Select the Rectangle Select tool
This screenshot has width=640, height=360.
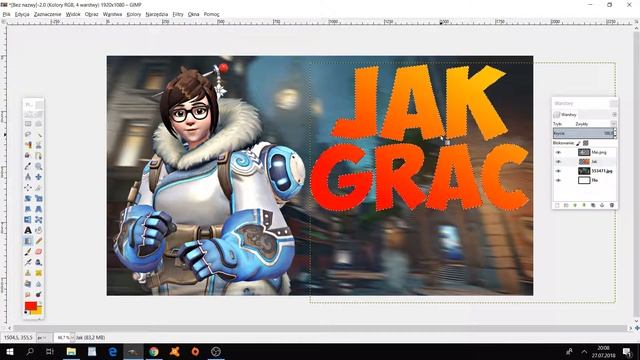pos(28,124)
